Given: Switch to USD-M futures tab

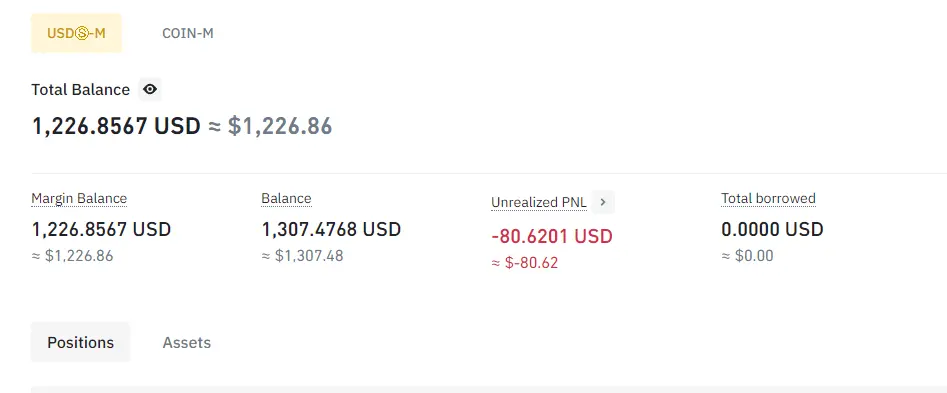Looking at the screenshot, I should pos(77,33).
